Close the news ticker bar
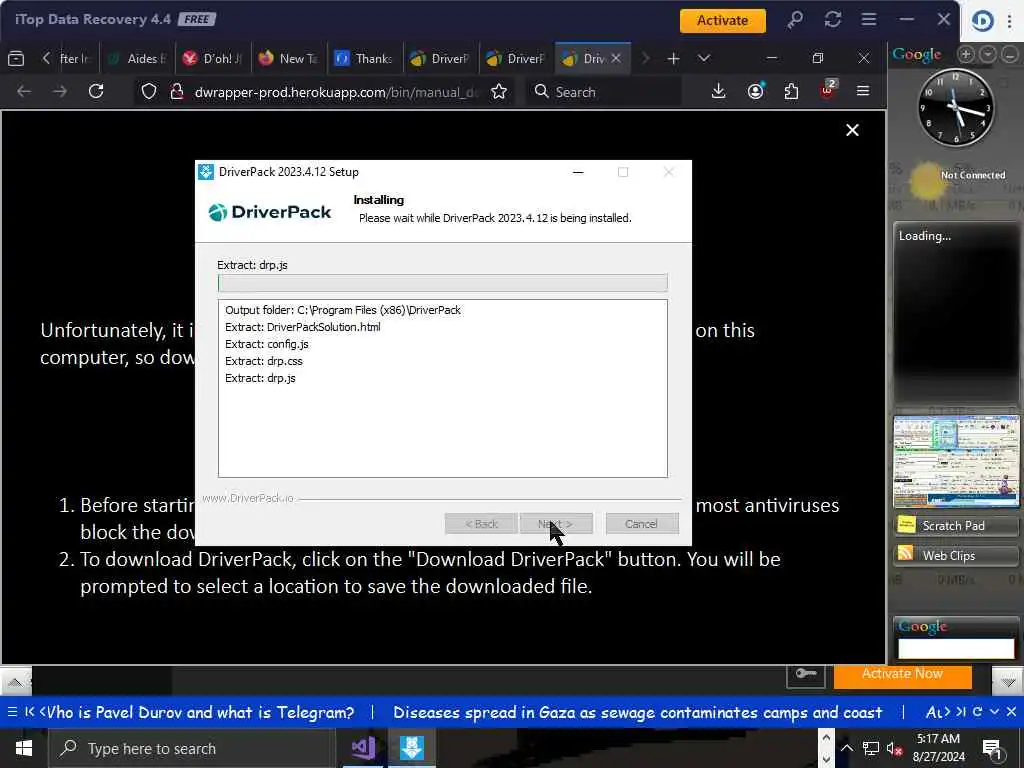1024x768 pixels. pos(1012,712)
